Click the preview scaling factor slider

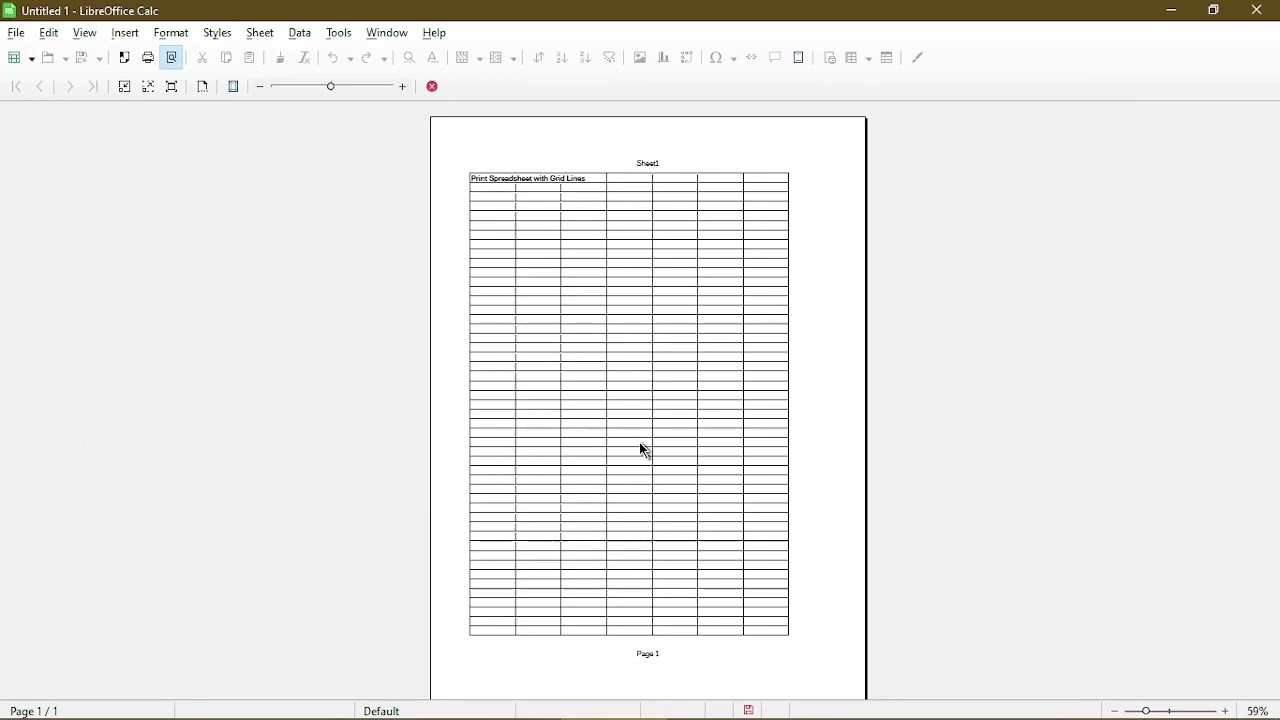pyautogui.click(x=332, y=87)
